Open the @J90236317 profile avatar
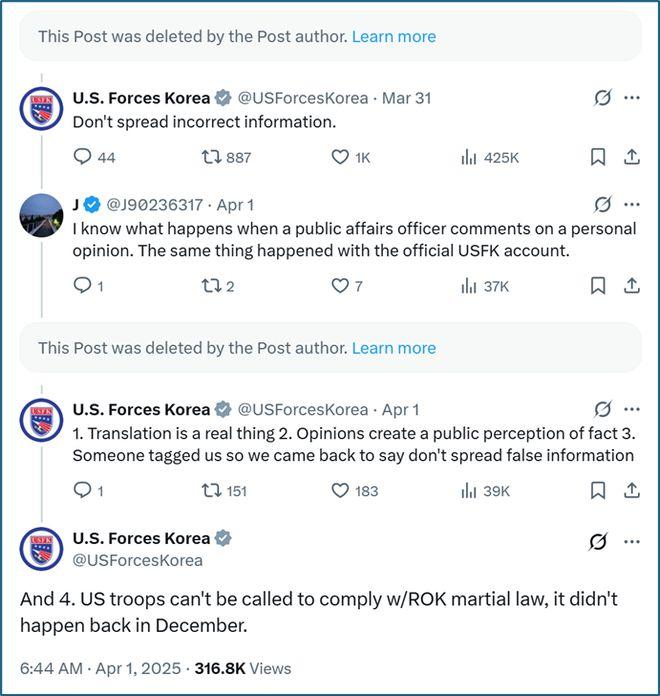Screen dimensions: 660x696 coord(42,215)
